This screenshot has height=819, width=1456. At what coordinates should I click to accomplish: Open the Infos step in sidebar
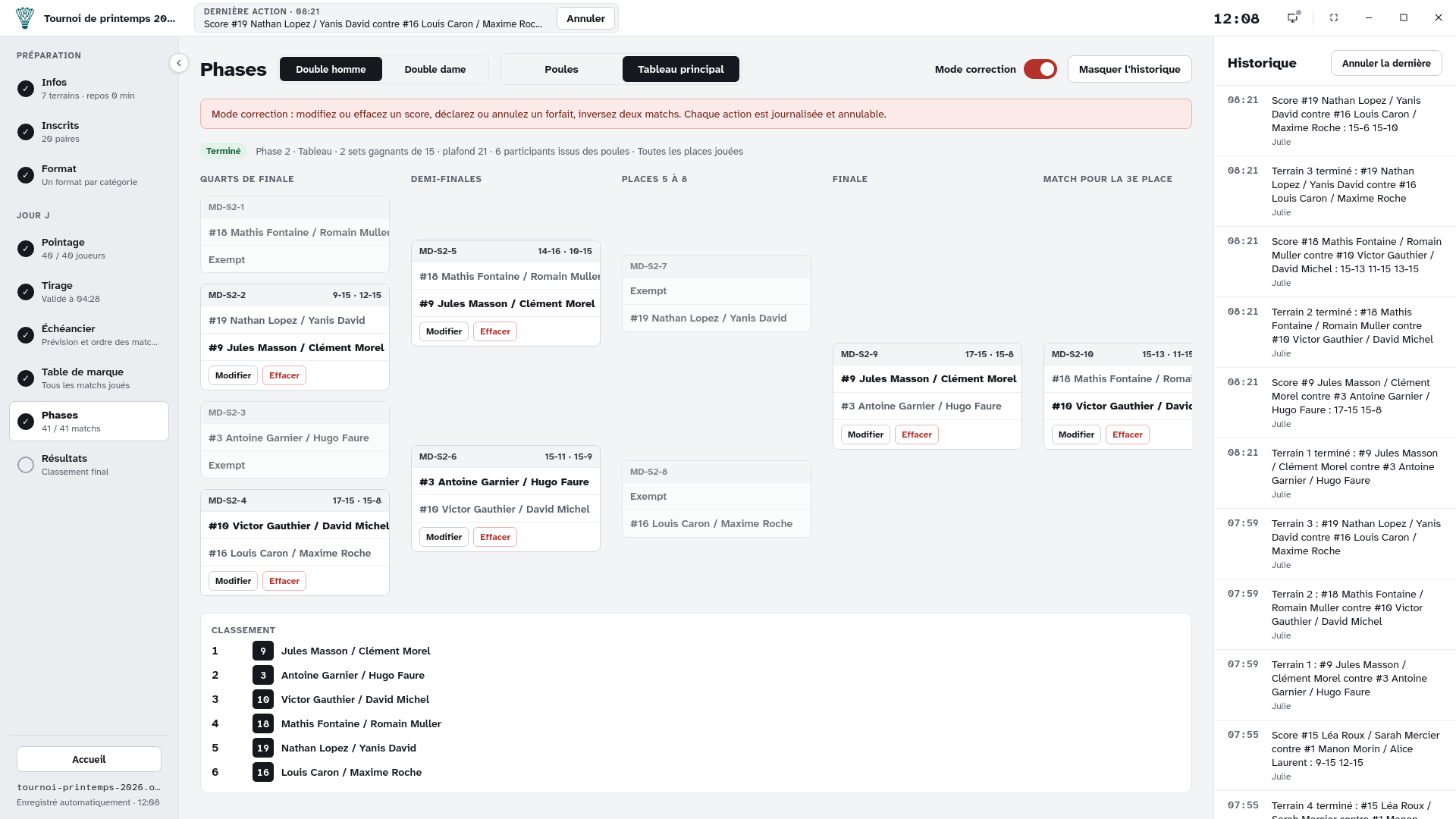[89, 89]
